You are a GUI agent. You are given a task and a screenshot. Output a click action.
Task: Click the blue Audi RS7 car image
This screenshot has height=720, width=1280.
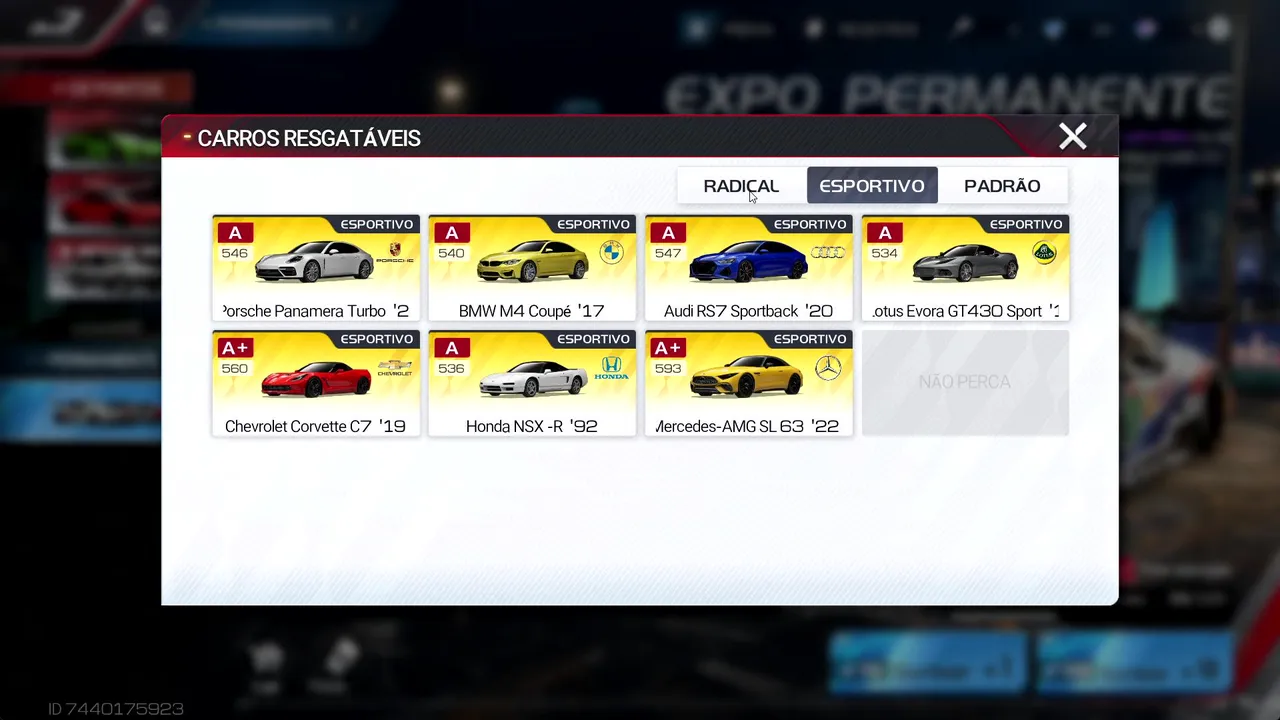[x=749, y=261]
